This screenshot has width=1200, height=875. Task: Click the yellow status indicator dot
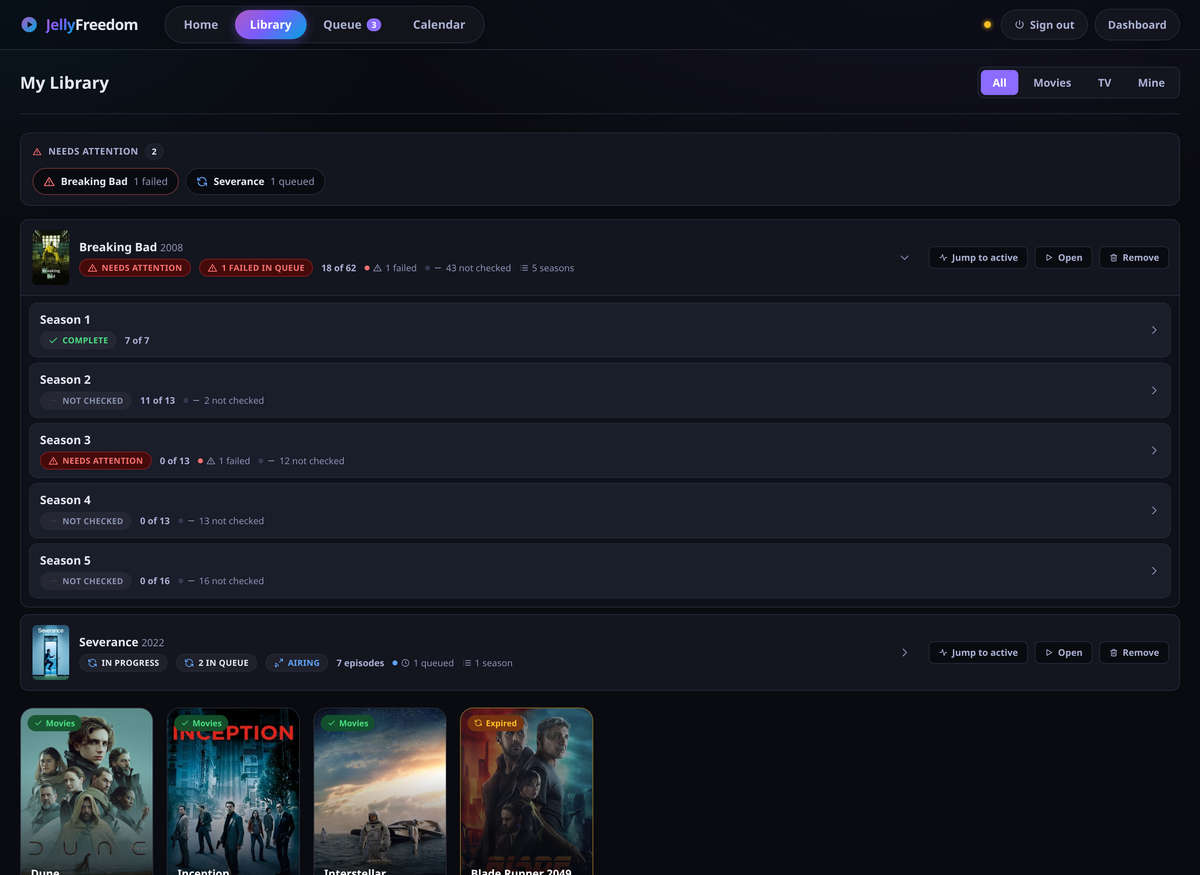click(x=987, y=25)
